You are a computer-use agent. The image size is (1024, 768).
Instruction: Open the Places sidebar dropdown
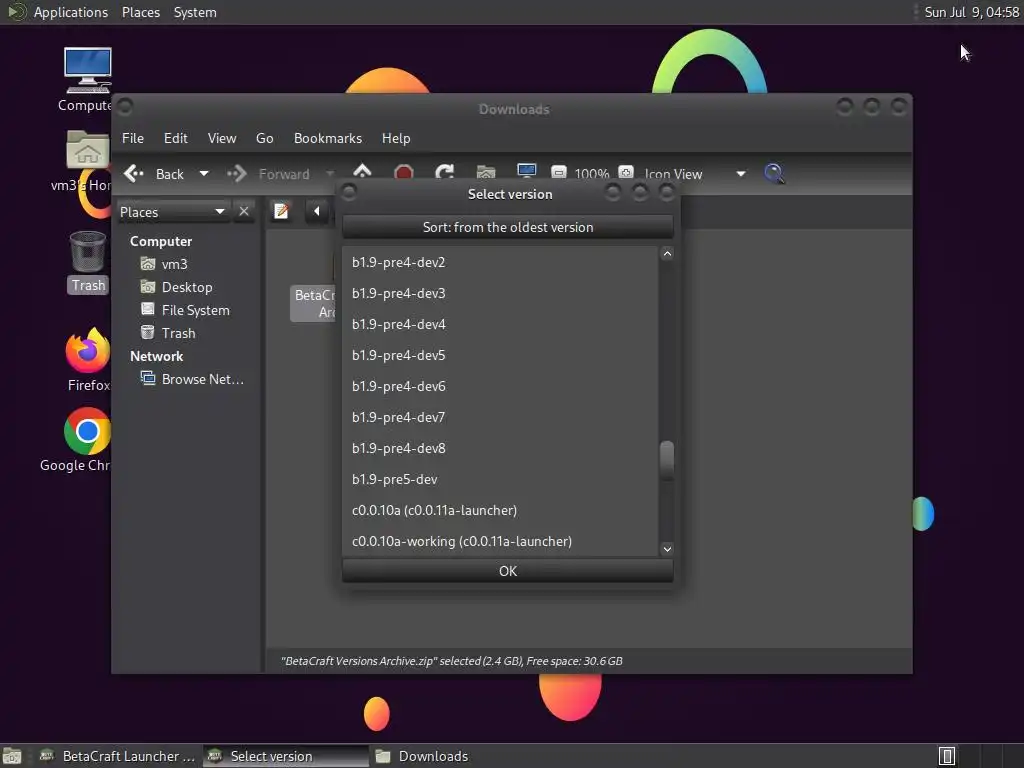(172, 212)
